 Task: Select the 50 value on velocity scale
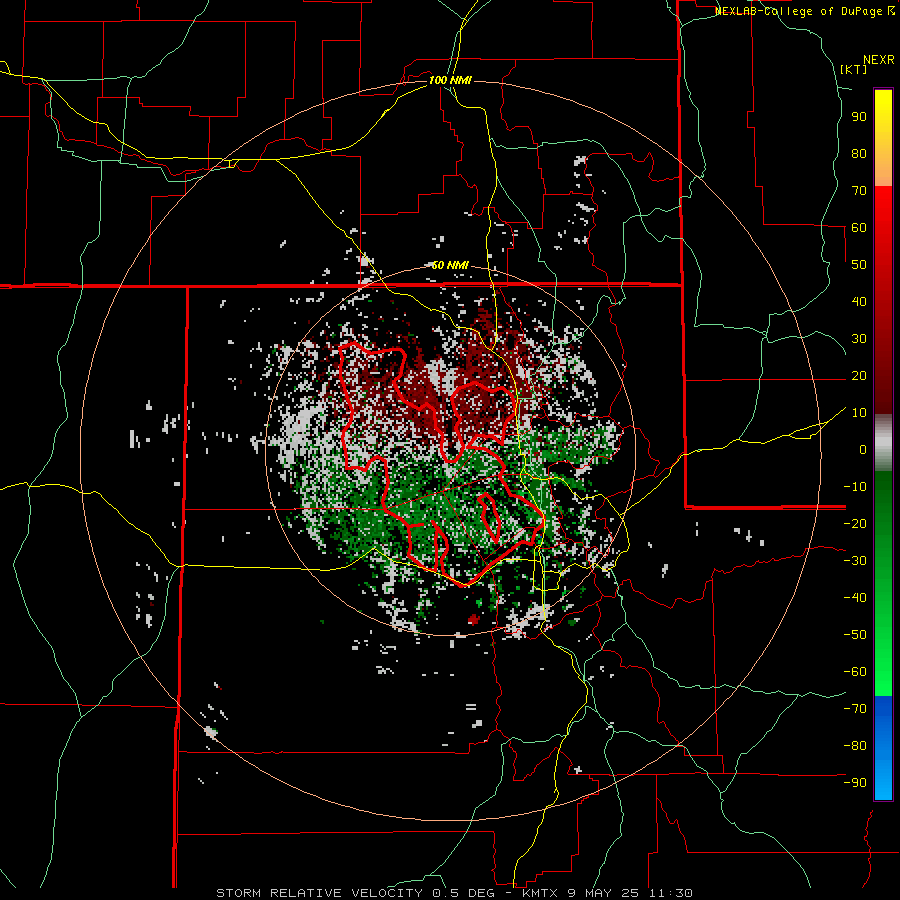[859, 265]
